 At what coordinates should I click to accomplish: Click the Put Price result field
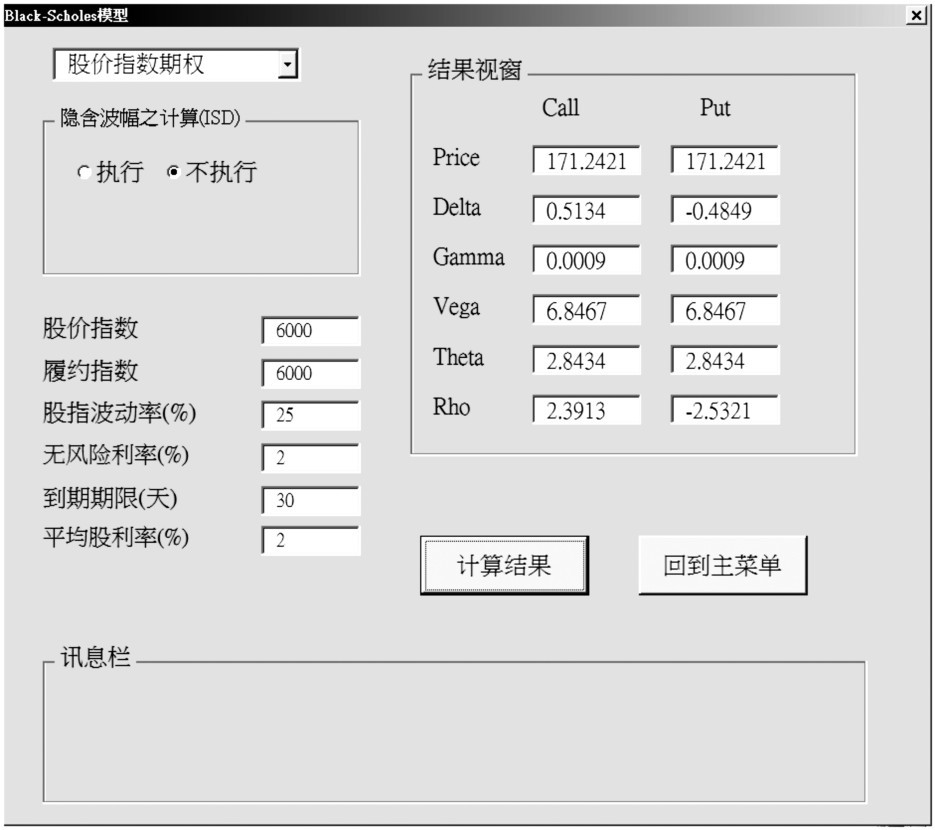(724, 161)
